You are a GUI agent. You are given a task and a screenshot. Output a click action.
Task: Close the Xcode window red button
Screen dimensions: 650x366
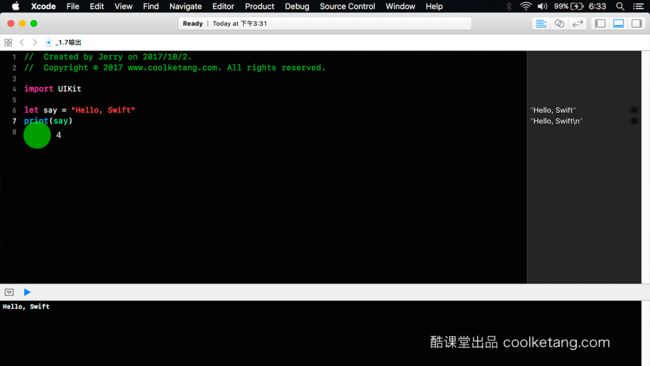pos(11,24)
